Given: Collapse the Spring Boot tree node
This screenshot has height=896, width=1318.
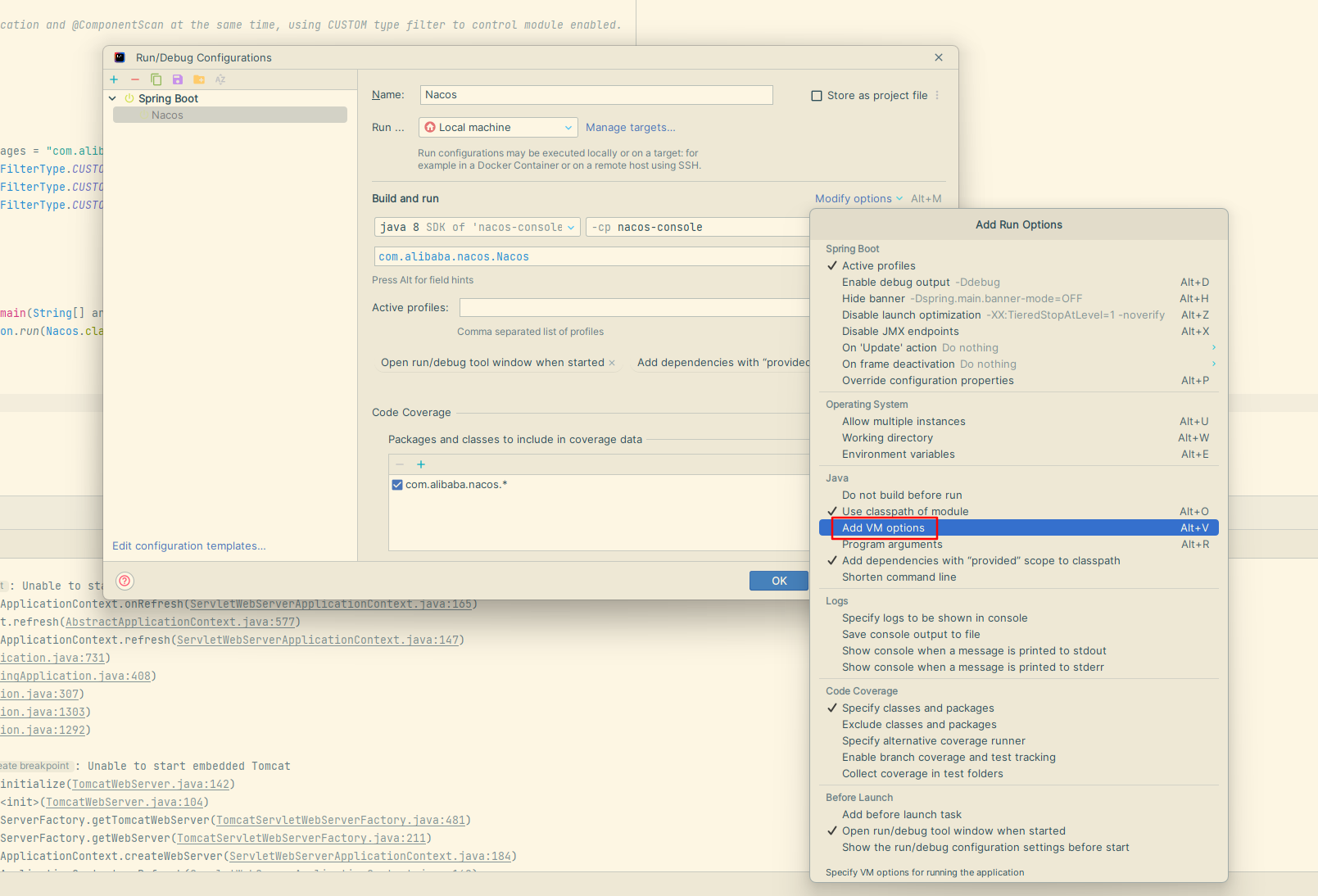Looking at the screenshot, I should 113,98.
